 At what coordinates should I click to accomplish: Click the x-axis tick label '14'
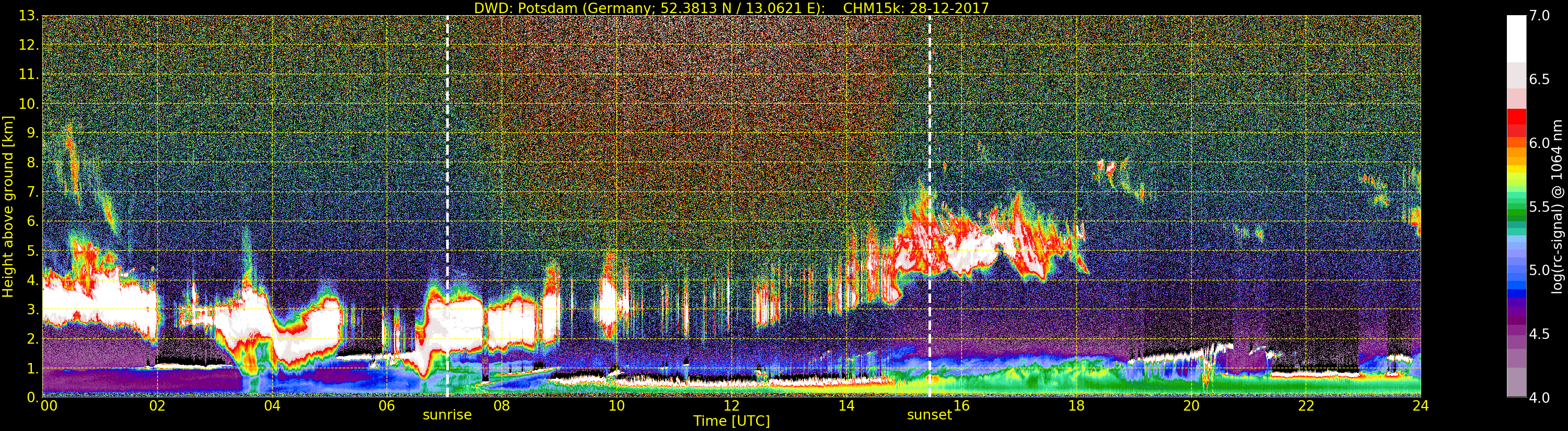click(846, 405)
